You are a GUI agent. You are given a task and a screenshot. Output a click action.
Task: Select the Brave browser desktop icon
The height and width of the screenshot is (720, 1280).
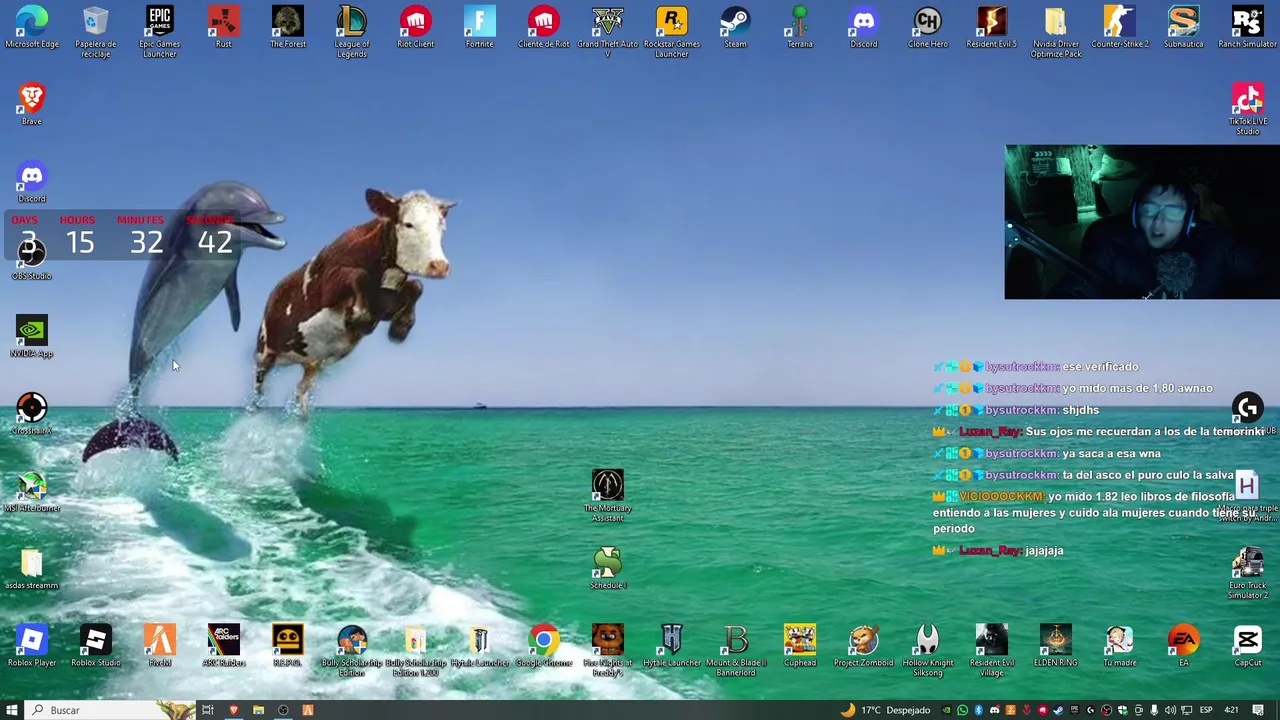click(32, 104)
